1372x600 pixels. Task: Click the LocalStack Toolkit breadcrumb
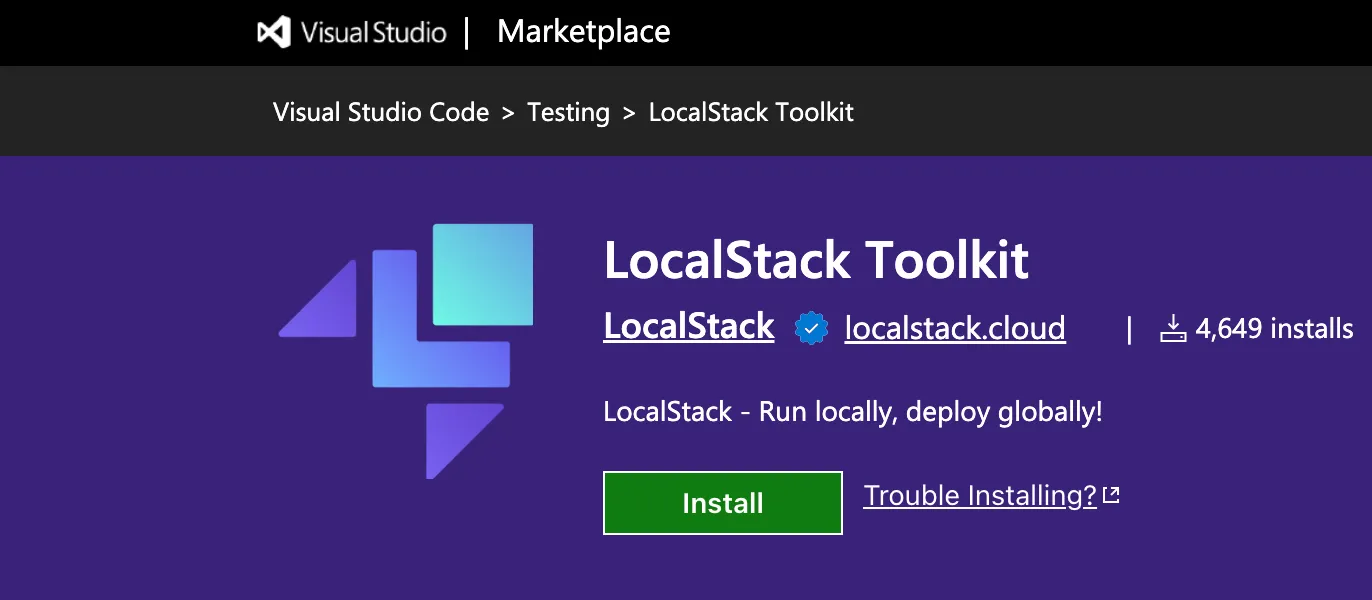pyautogui.click(x=751, y=112)
